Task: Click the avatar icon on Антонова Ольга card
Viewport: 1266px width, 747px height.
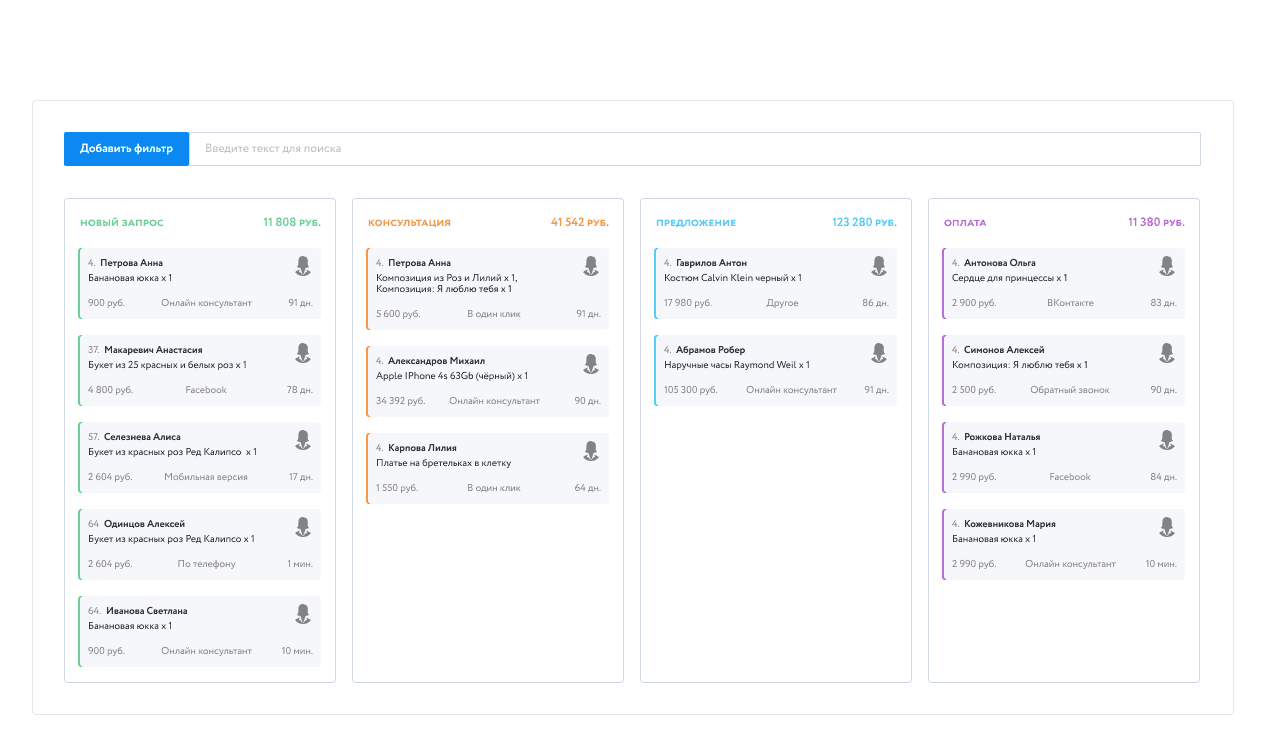Action: pyautogui.click(x=1166, y=266)
